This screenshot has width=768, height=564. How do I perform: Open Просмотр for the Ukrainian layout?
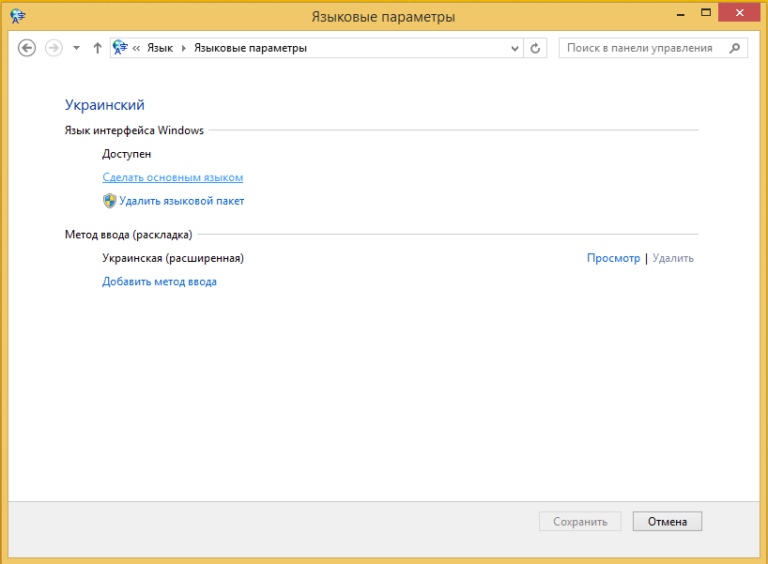tap(613, 258)
